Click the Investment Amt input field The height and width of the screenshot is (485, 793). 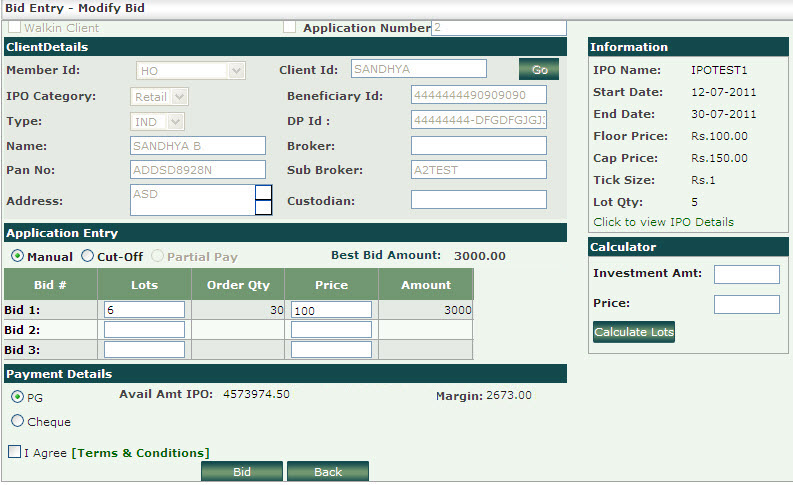coord(746,274)
